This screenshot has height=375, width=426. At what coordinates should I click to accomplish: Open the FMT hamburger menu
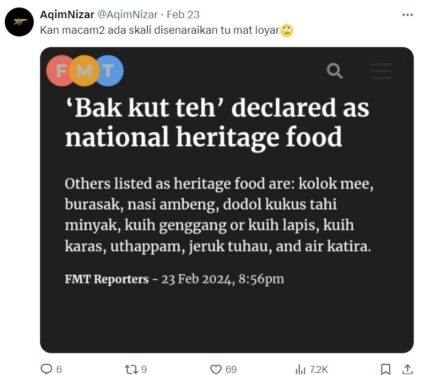pos(381,71)
